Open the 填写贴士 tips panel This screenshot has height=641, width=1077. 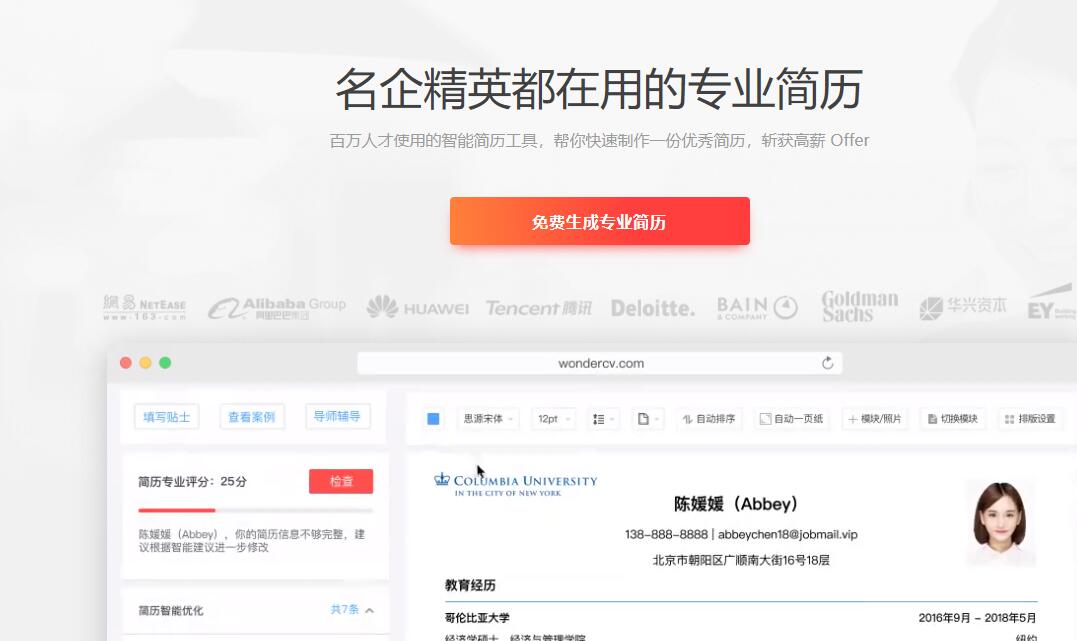165,415
